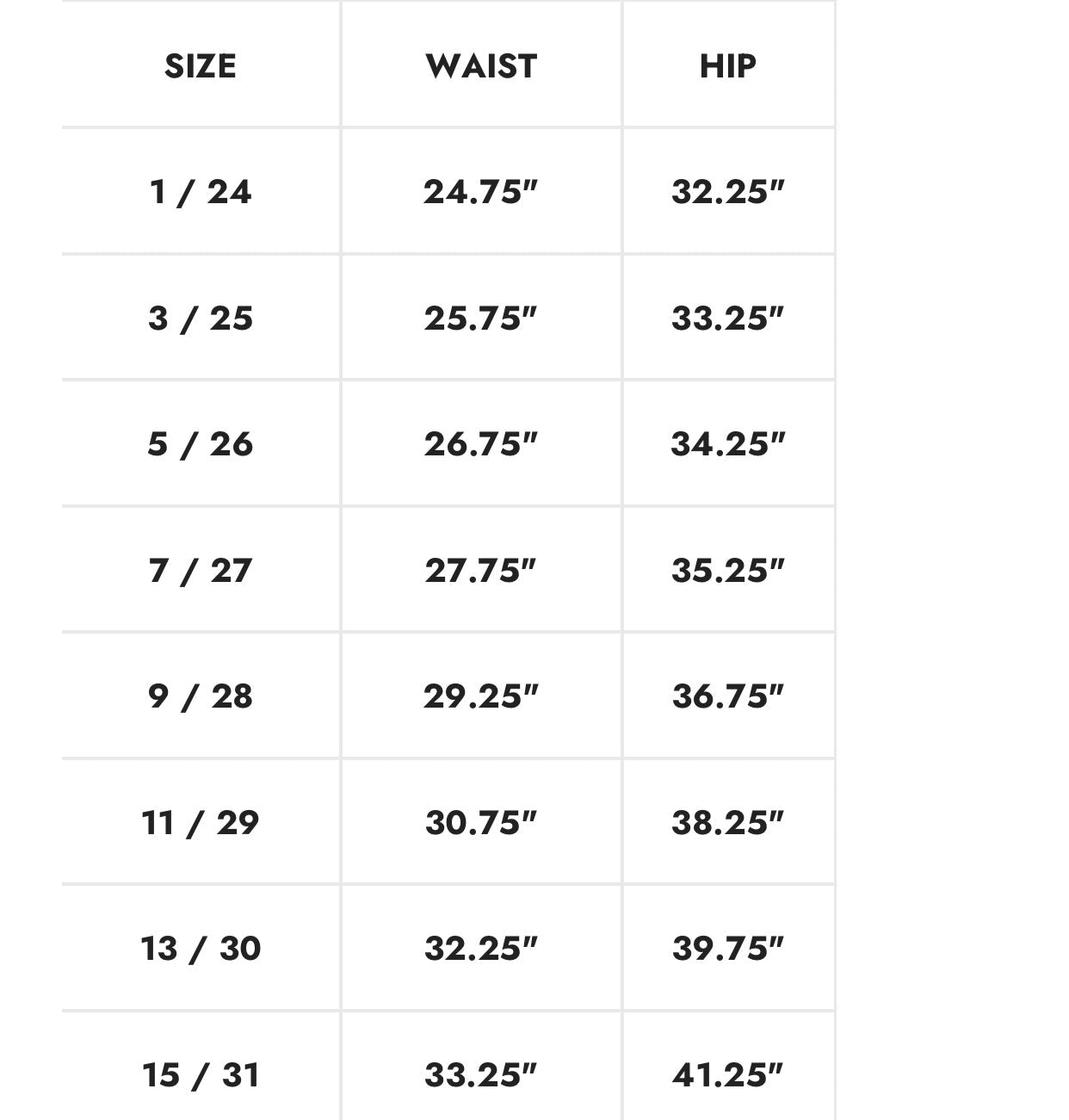The image size is (1069, 1120).
Task: Click the 34.25" hip measurement
Action: tap(728, 443)
